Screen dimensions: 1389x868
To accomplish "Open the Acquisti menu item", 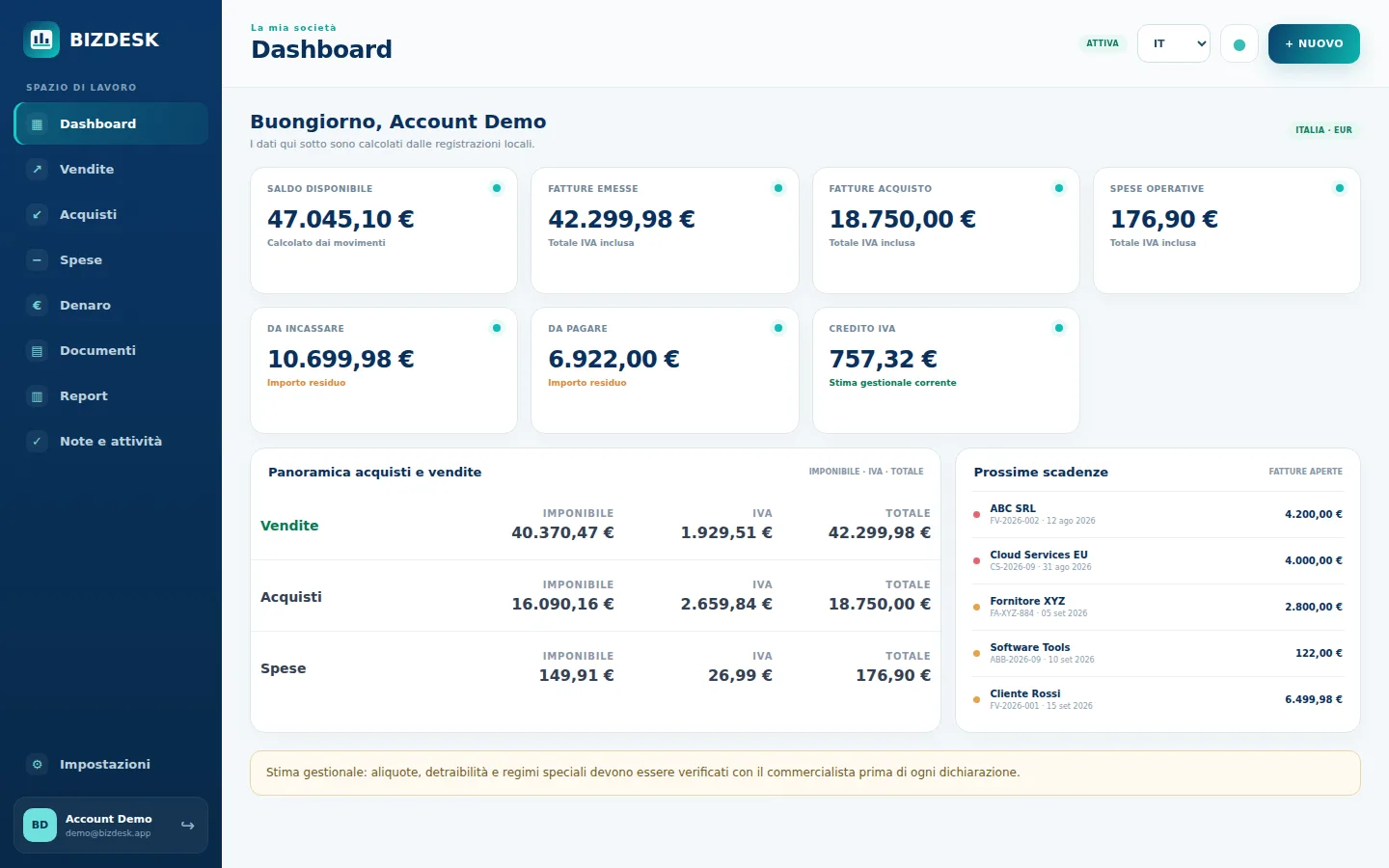I will pyautogui.click(x=111, y=214).
